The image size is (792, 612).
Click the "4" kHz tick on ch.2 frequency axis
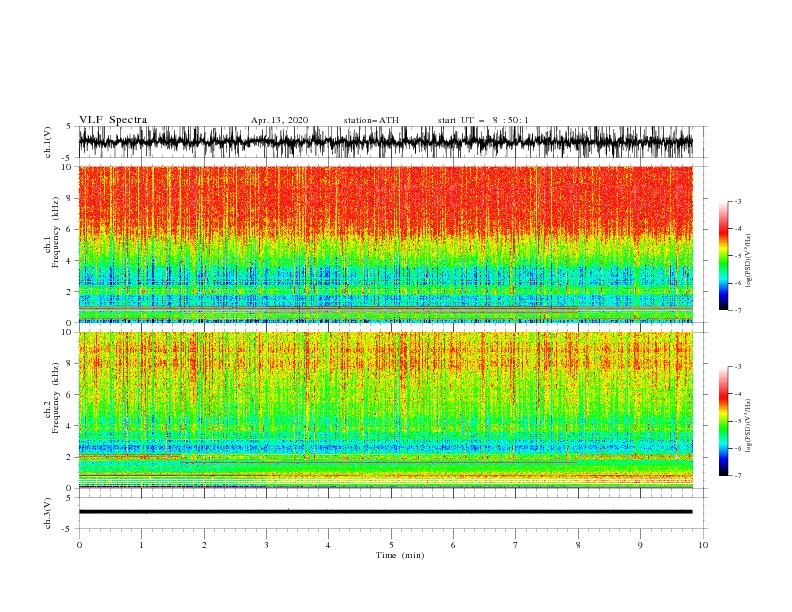69,426
